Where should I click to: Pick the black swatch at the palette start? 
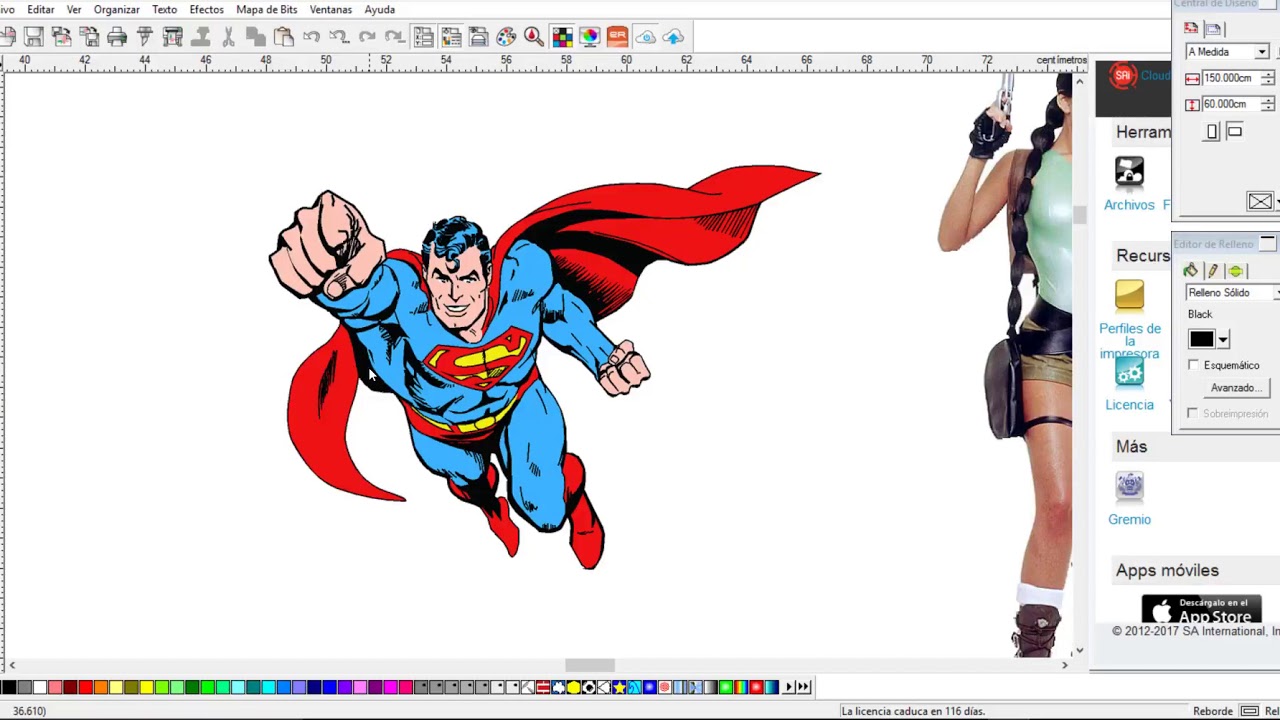pyautogui.click(x=9, y=687)
